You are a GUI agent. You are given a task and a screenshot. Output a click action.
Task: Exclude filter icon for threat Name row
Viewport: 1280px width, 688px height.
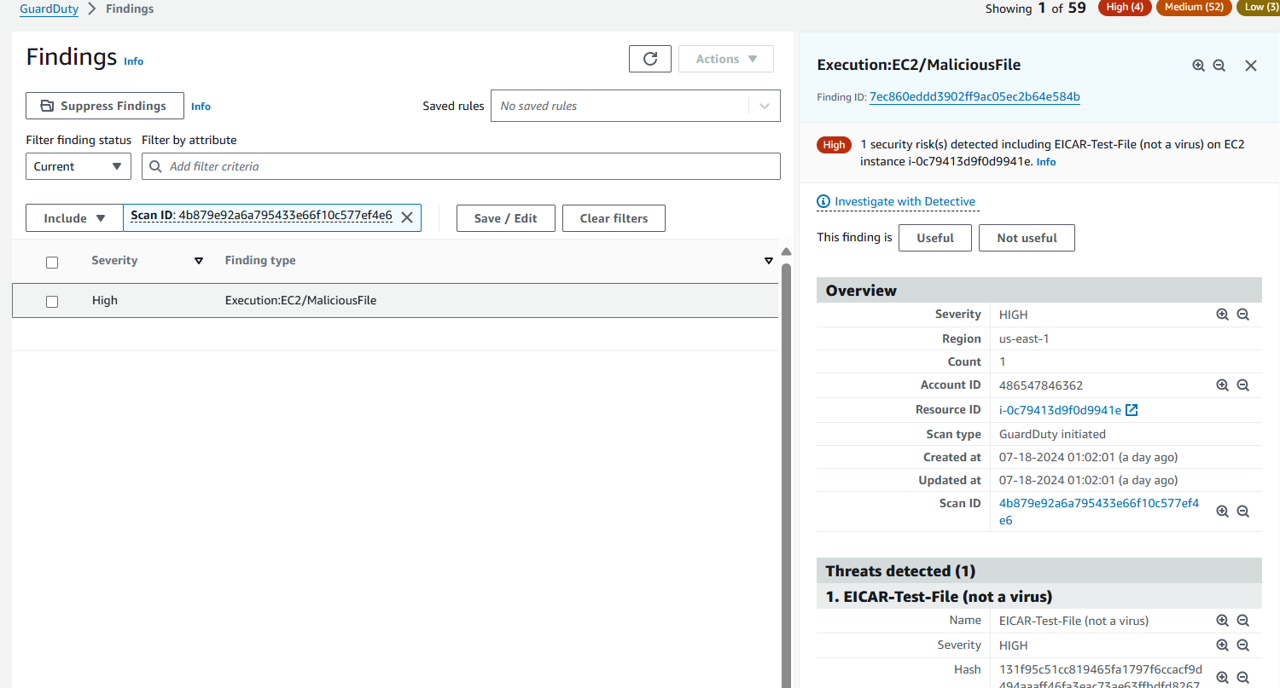click(1243, 621)
